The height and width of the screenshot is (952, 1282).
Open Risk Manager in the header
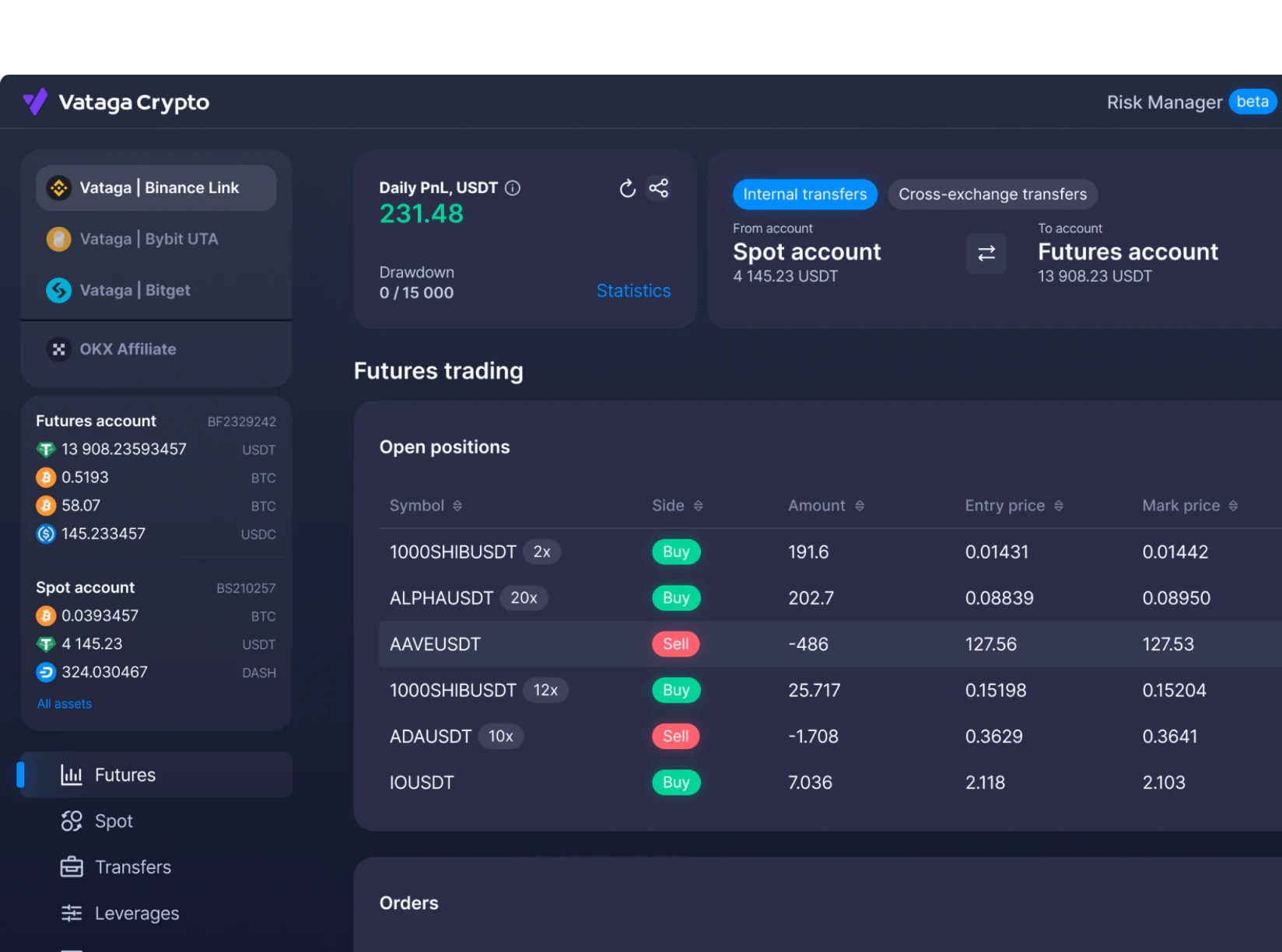point(1165,103)
